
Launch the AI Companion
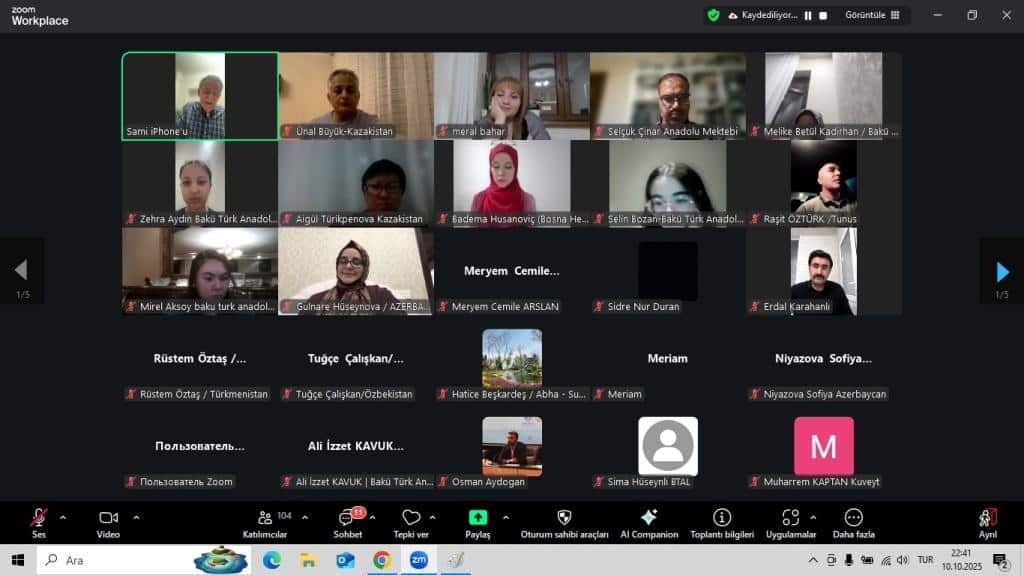pos(648,522)
